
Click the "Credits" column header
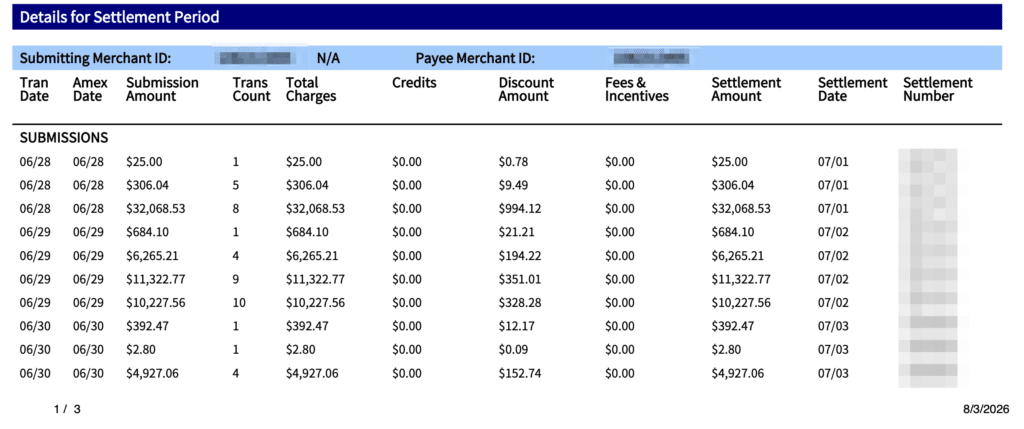tap(414, 83)
